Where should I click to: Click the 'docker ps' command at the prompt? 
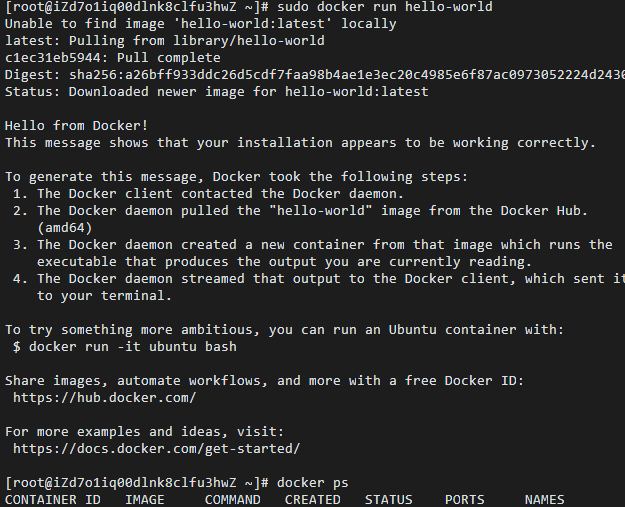coord(312,483)
